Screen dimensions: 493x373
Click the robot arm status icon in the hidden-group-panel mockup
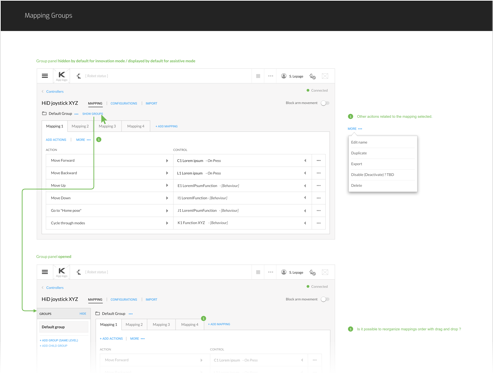tap(79, 76)
